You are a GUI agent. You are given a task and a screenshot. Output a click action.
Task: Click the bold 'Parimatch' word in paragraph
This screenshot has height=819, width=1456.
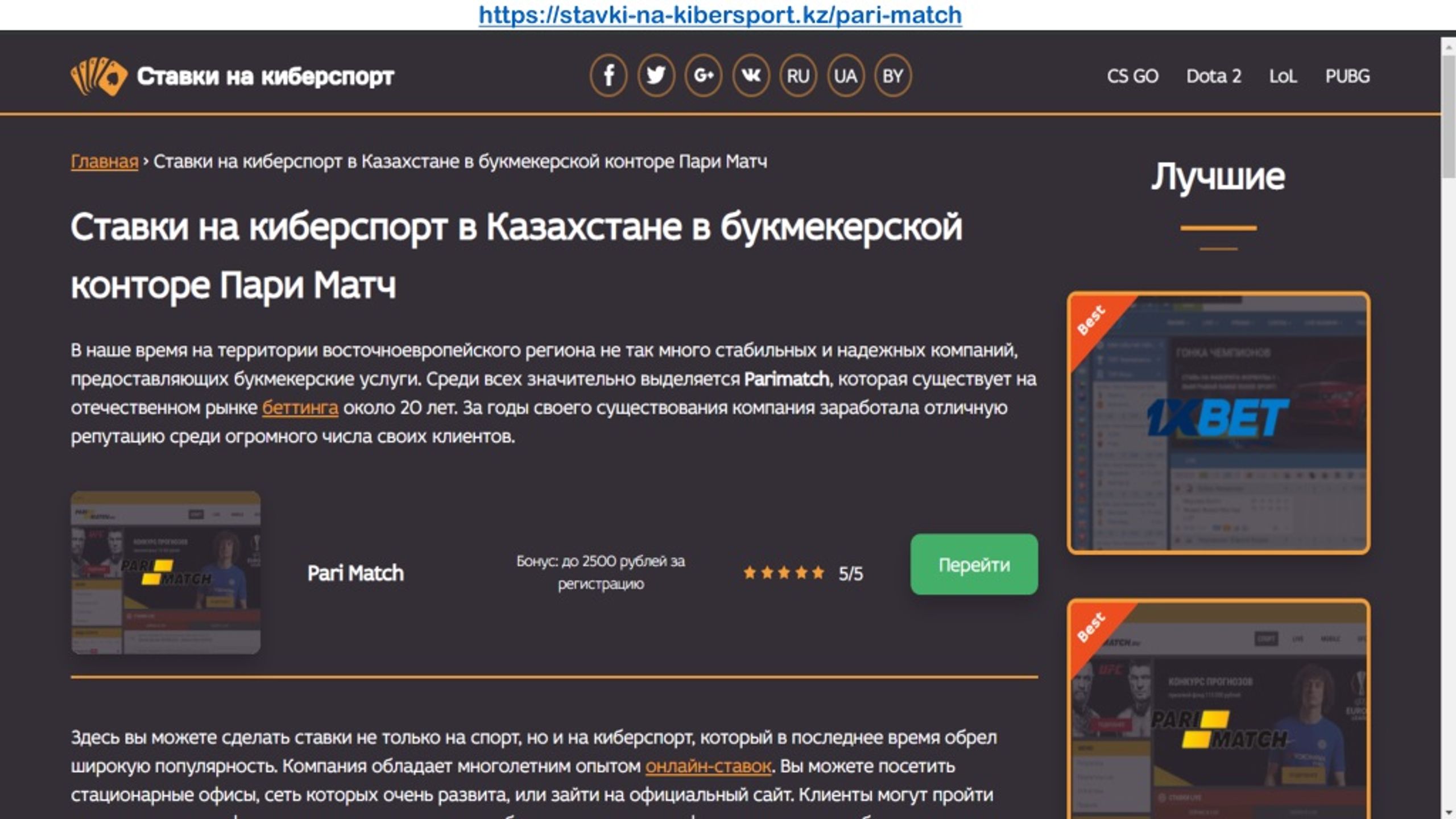(x=786, y=379)
